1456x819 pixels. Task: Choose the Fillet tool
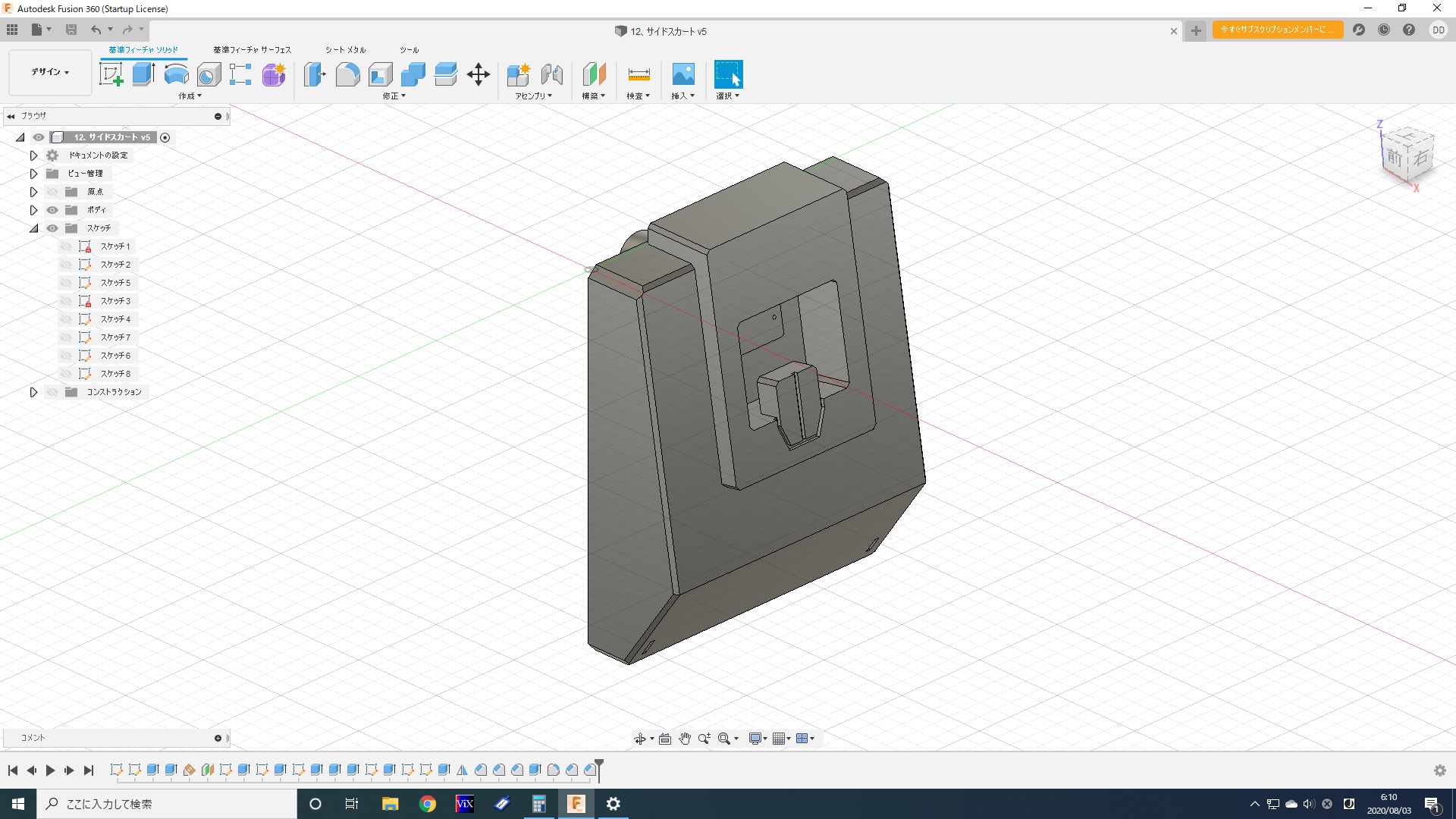coord(347,74)
